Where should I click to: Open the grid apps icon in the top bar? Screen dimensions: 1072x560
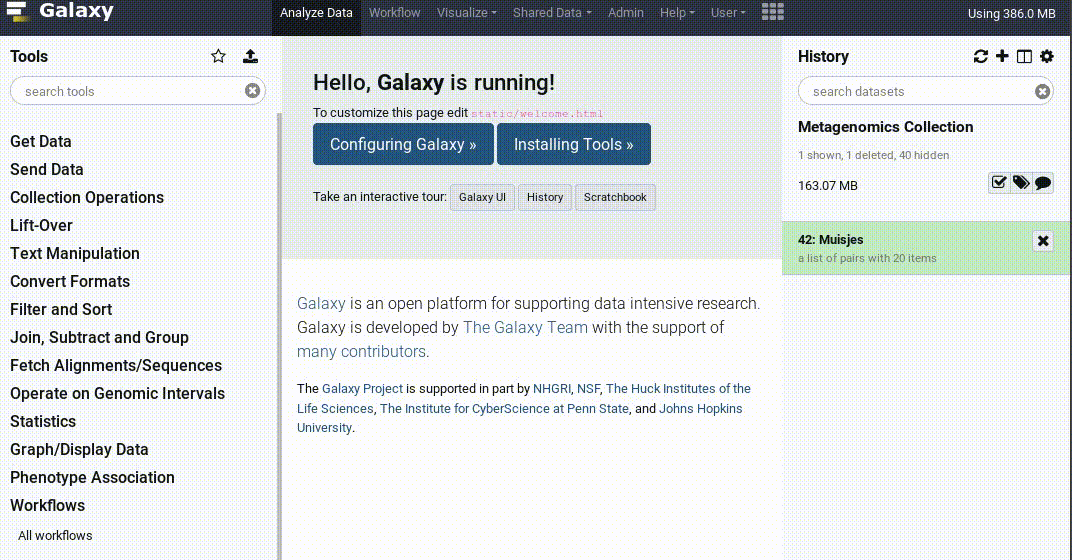773,13
